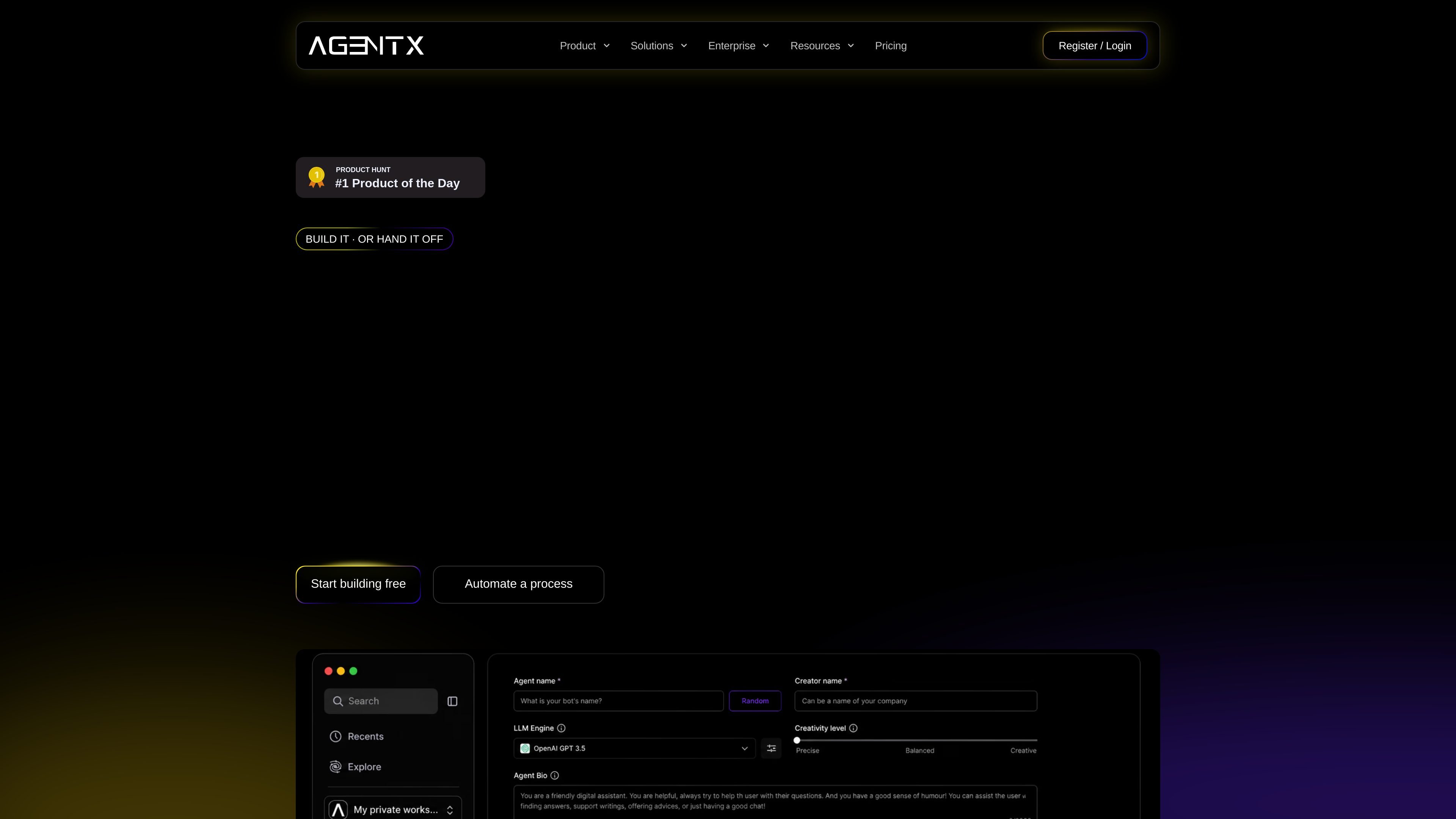Image resolution: width=1456 pixels, height=819 pixels.
Task: Click the AgentX logo
Action: pos(366,46)
